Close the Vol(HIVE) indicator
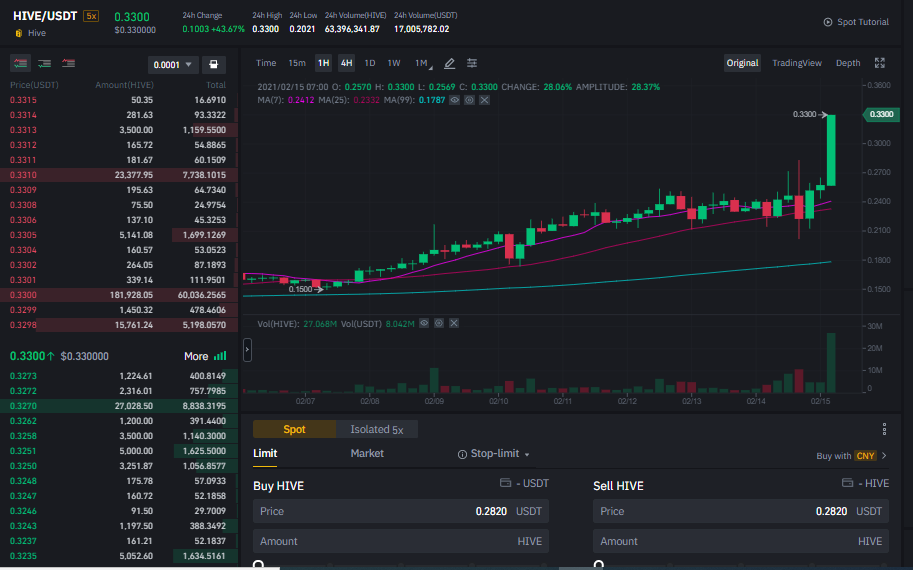Image resolution: width=913 pixels, height=570 pixels. [454, 323]
